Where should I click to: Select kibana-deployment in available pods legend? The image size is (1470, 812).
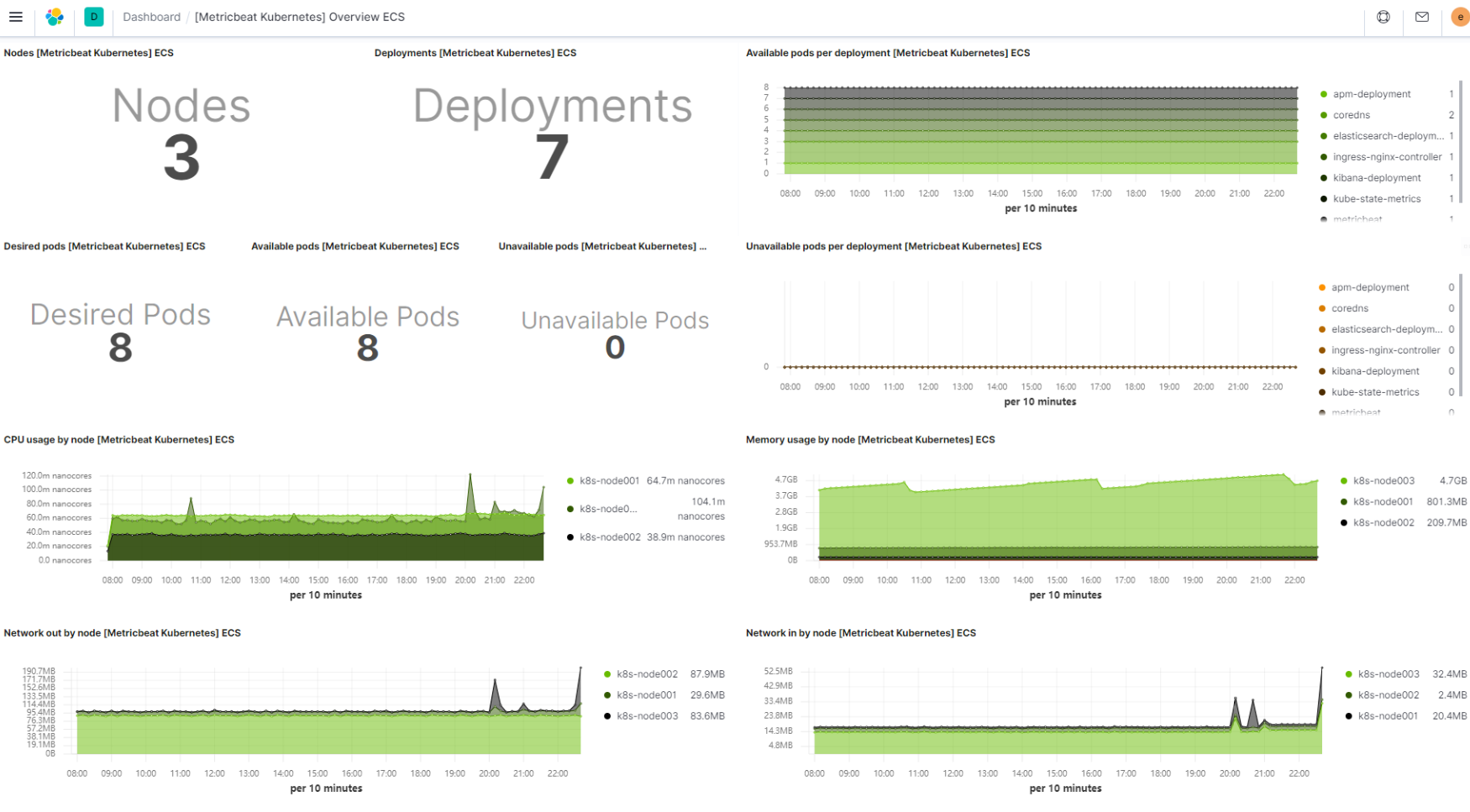pos(1377,178)
